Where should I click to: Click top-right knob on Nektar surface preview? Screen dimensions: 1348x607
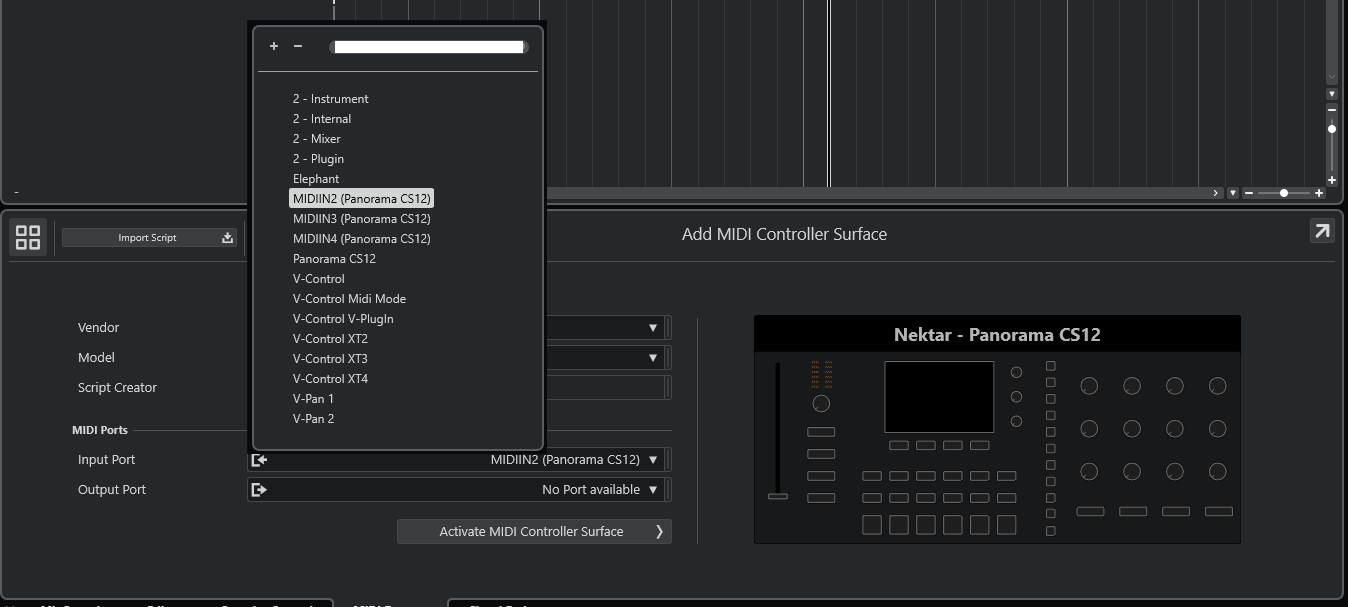tap(1217, 386)
